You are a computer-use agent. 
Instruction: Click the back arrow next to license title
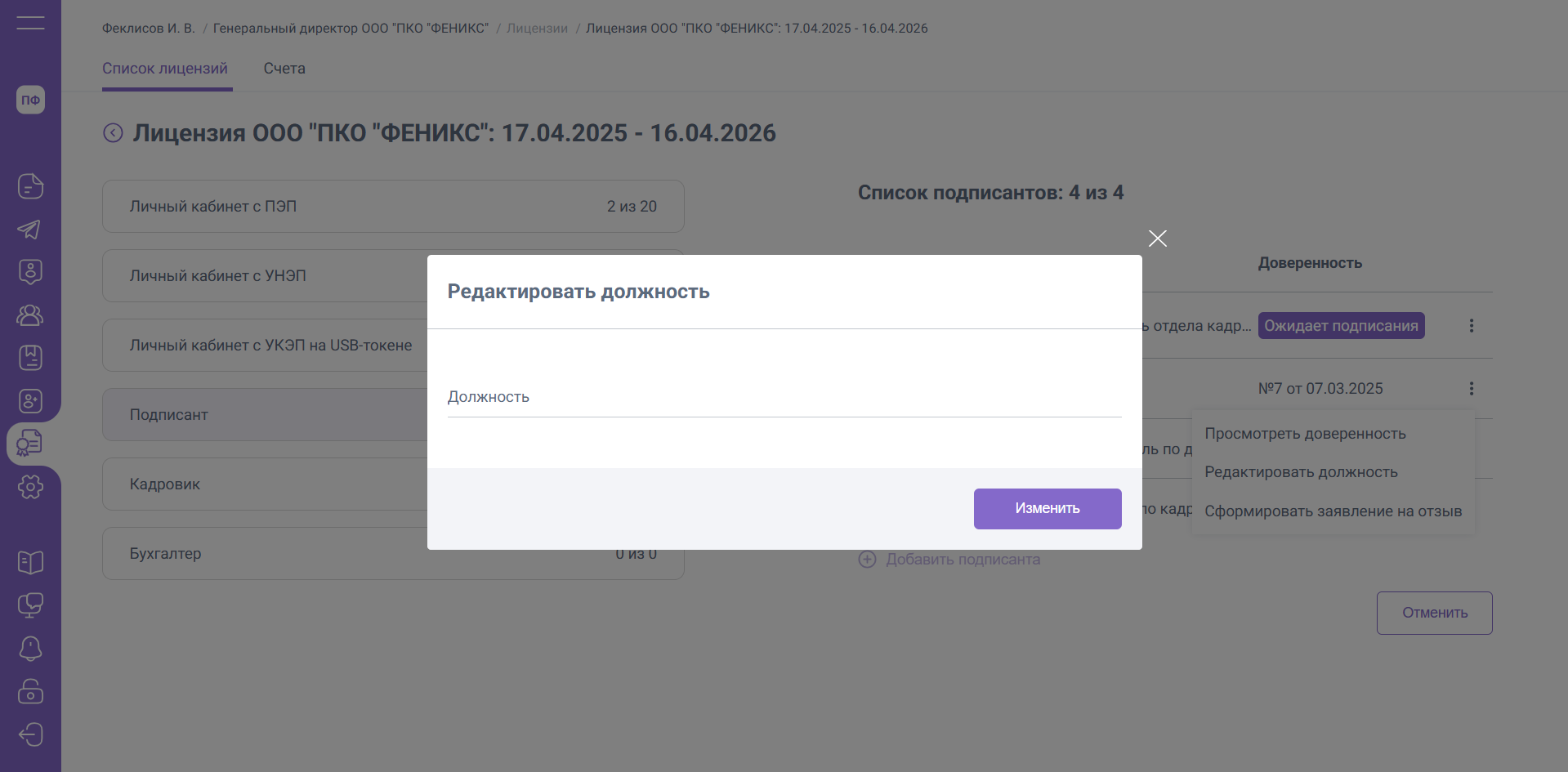[113, 133]
